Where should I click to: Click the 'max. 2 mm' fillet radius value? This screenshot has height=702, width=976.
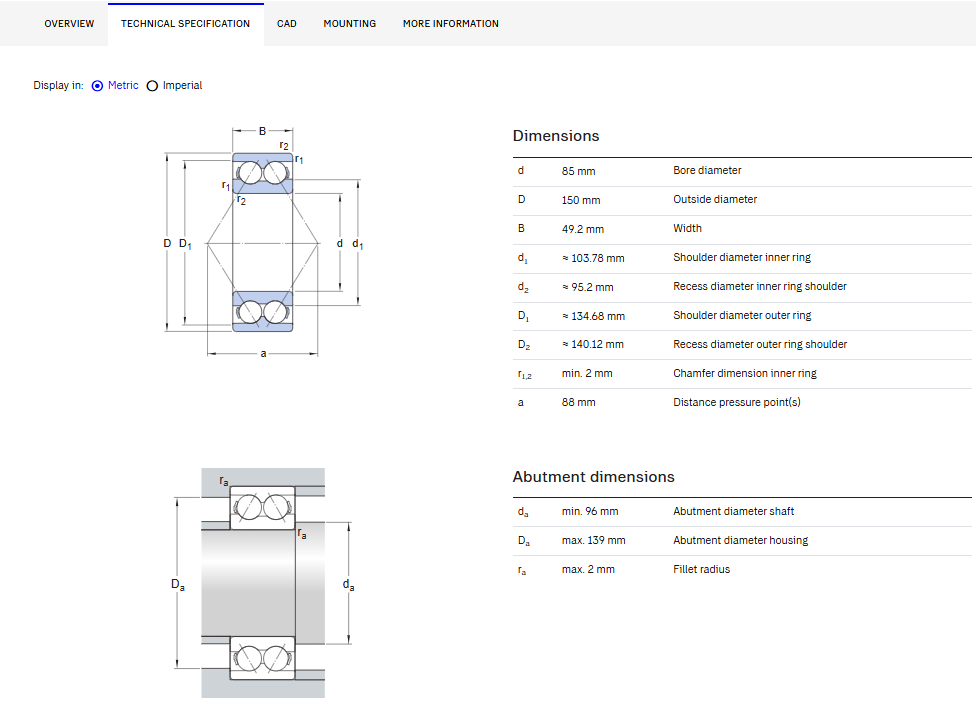click(x=588, y=569)
